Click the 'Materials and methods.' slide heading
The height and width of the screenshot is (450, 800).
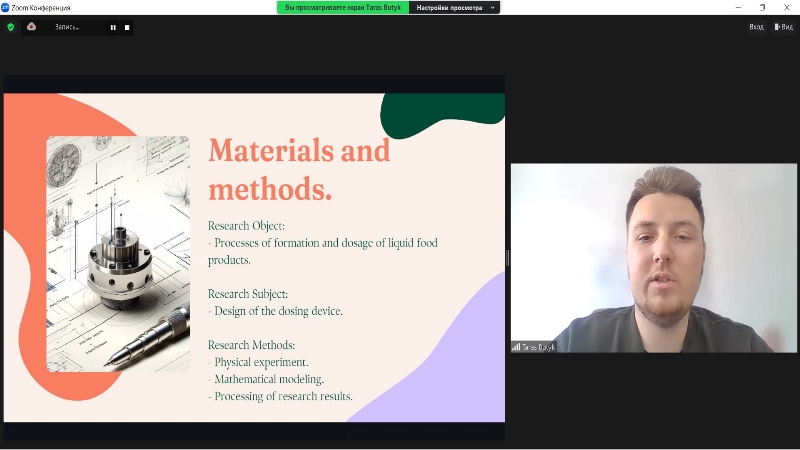point(299,169)
